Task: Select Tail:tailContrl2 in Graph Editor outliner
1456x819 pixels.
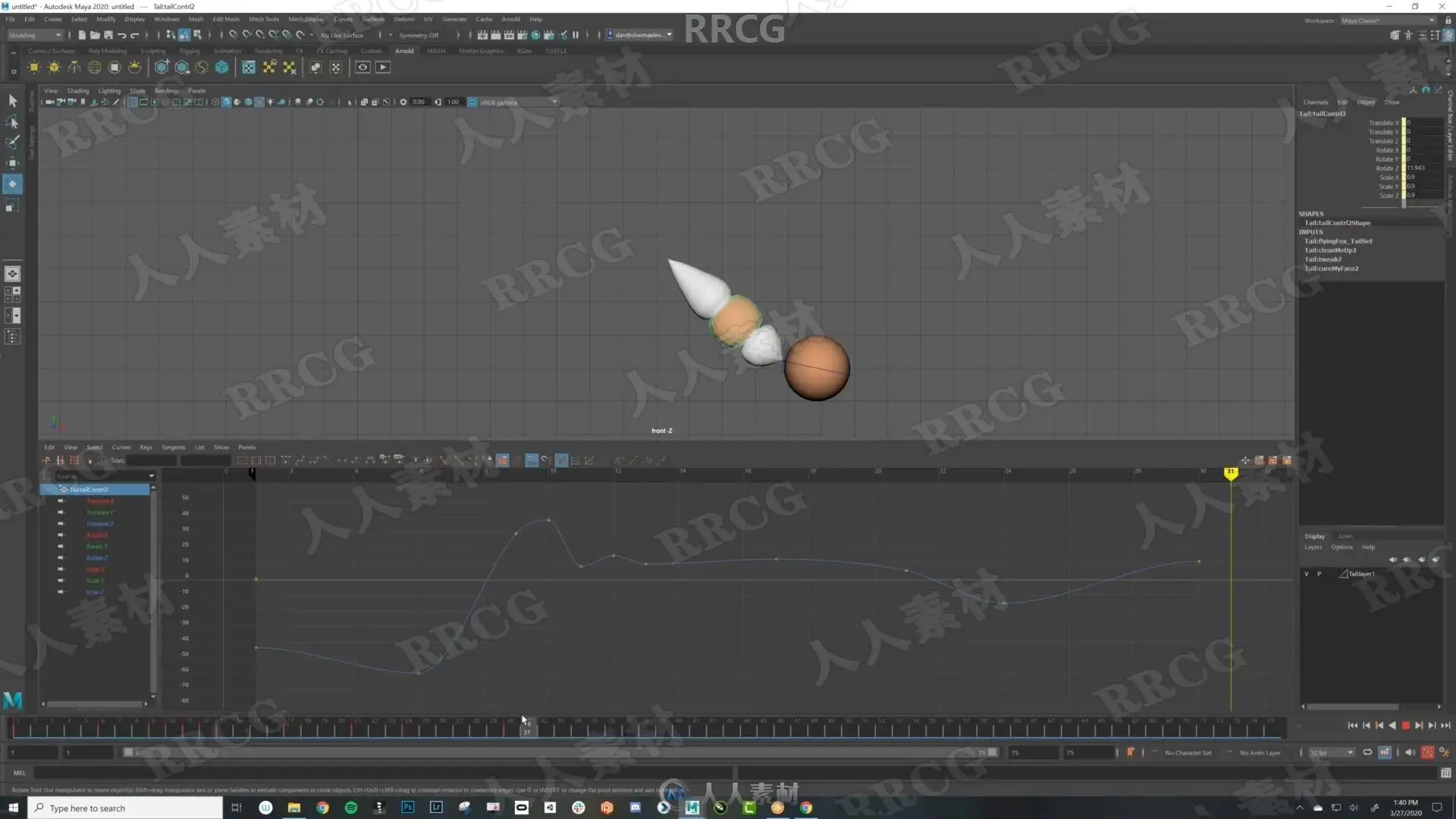Action: pos(89,490)
